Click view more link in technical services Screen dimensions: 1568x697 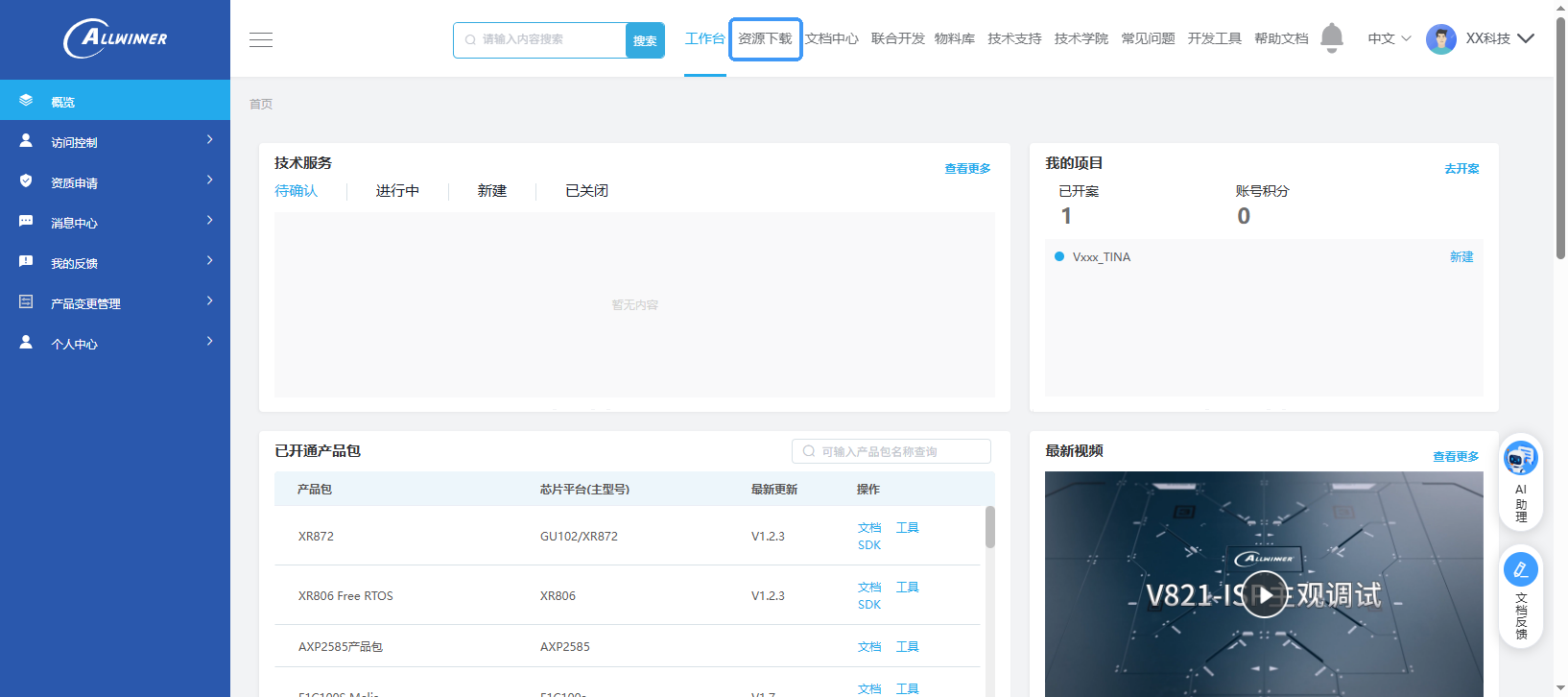click(967, 169)
